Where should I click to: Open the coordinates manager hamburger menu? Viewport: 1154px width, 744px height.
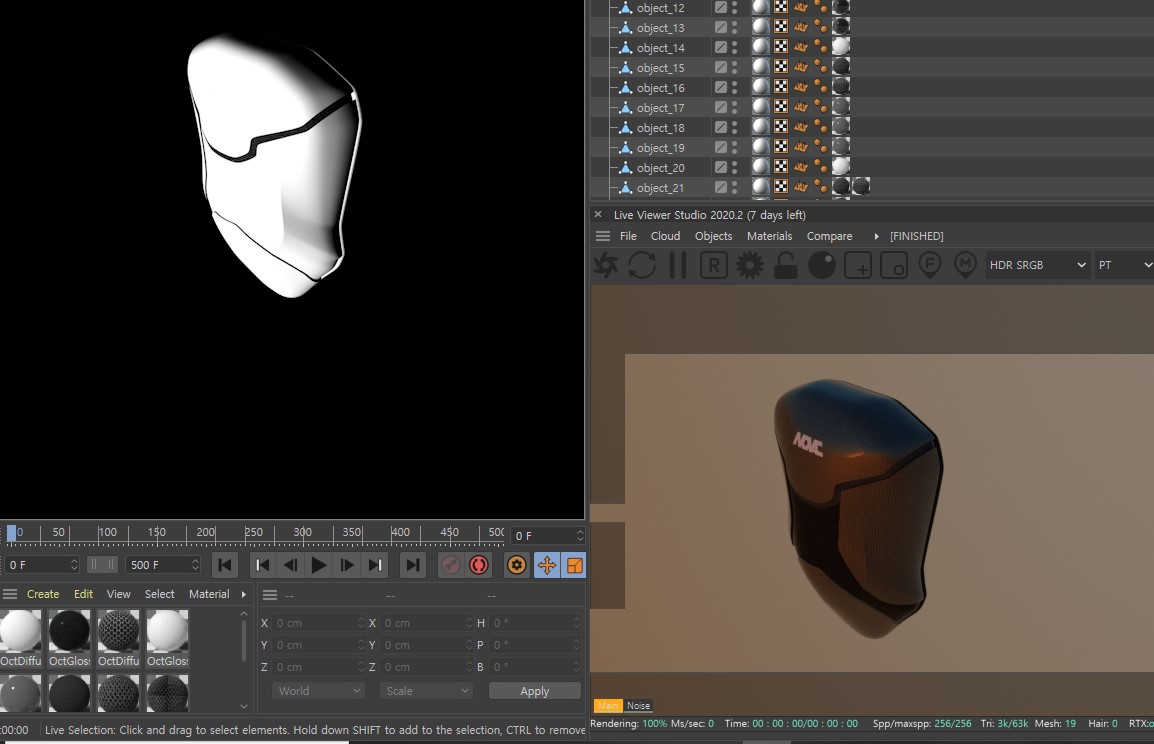click(x=270, y=595)
